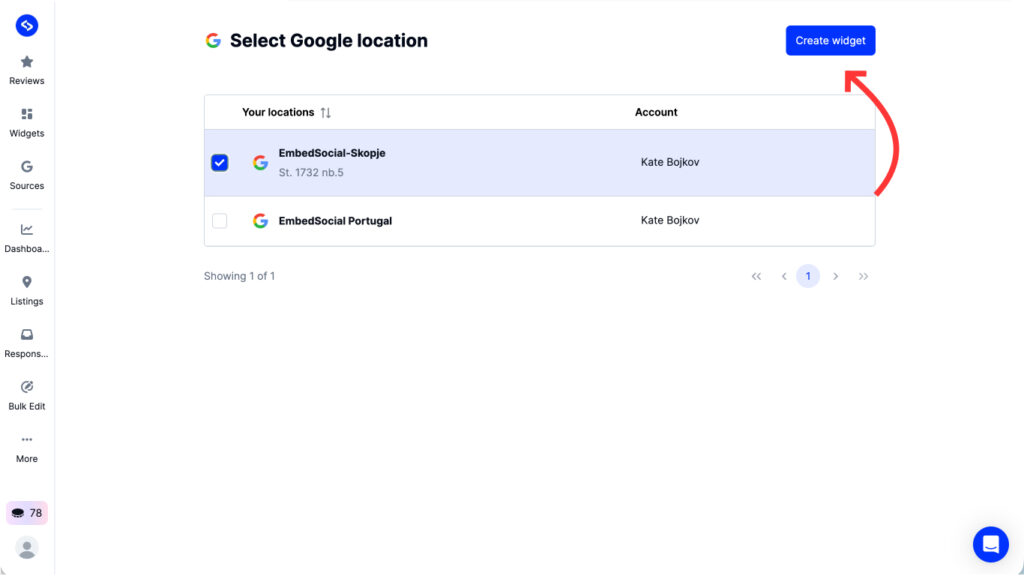
Task: Select page 1 in pagination
Action: [808, 276]
